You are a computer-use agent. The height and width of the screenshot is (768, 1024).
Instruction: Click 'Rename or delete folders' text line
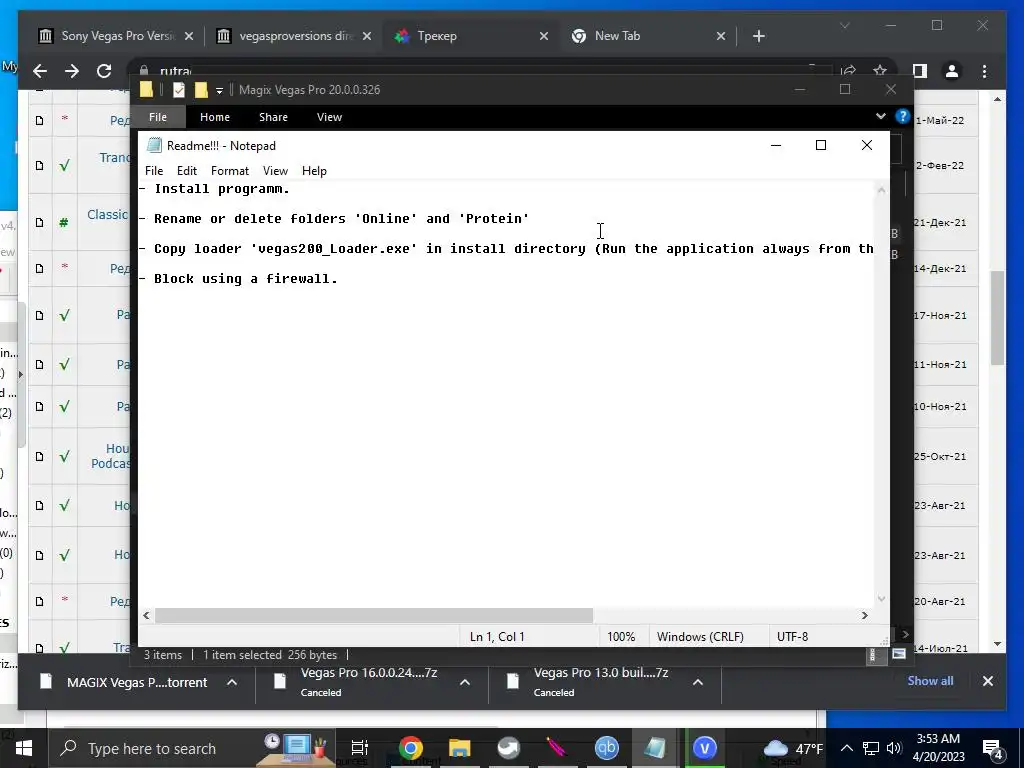tap(341, 219)
